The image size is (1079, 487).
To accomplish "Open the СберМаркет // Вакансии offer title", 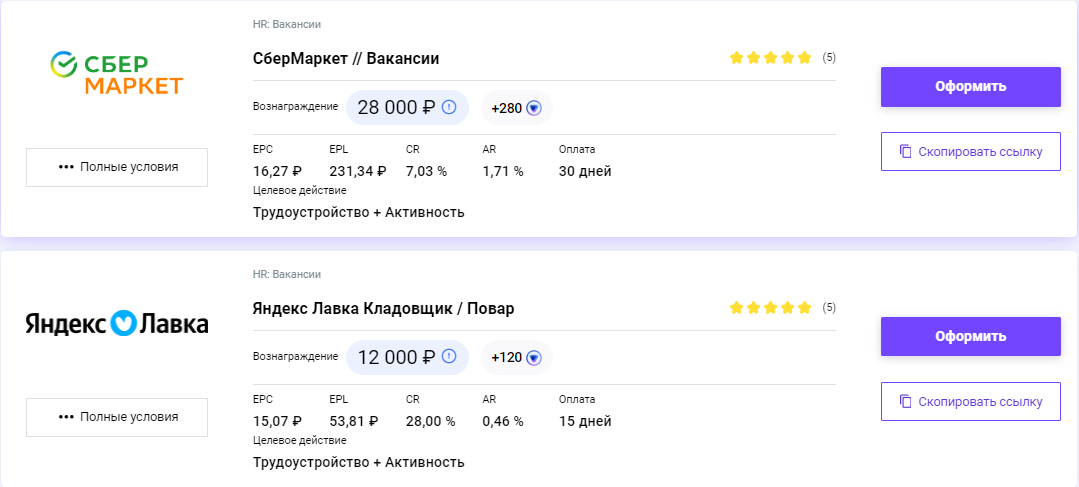I will click(x=346, y=59).
